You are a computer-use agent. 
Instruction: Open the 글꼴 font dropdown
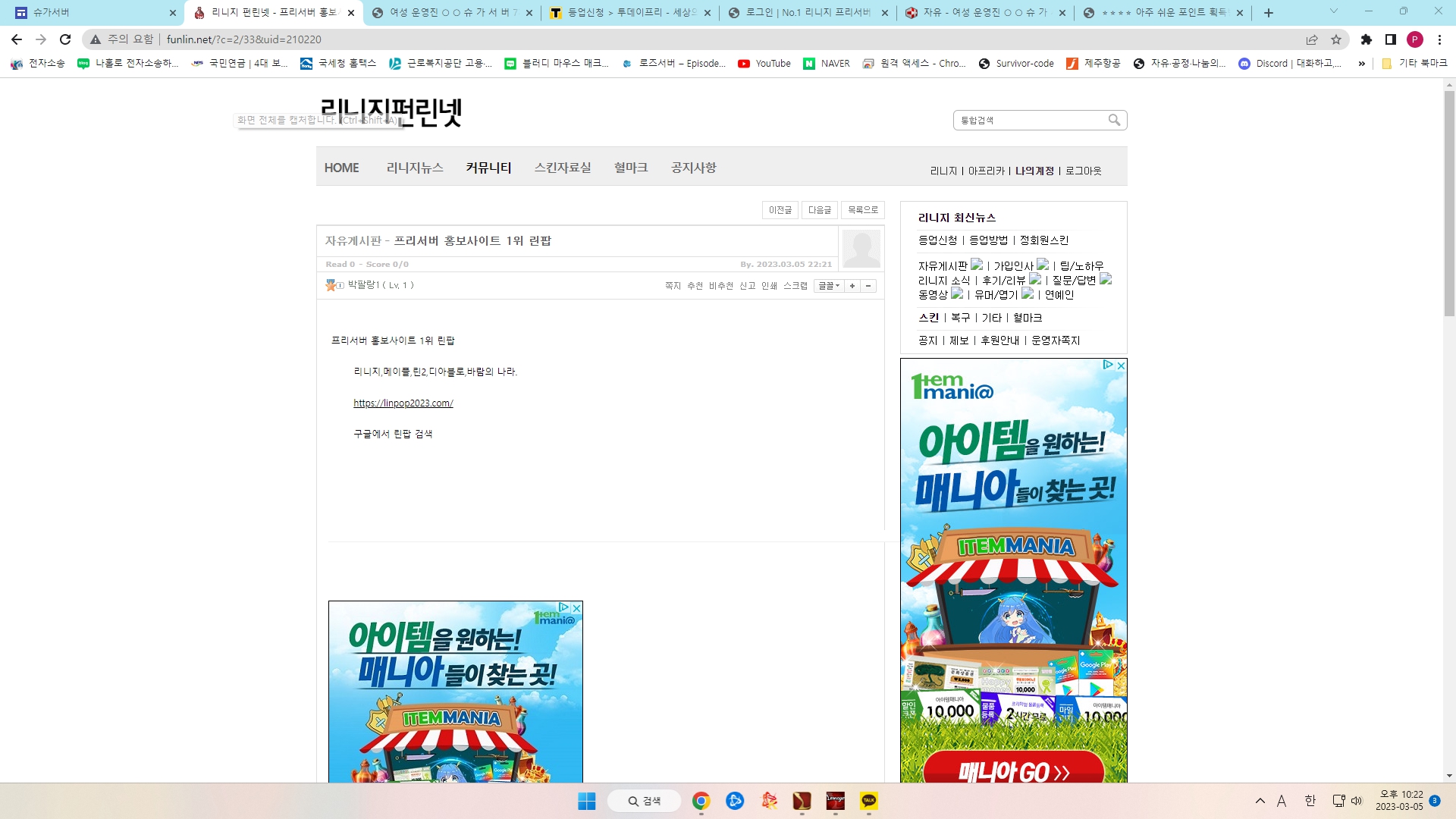coord(829,286)
